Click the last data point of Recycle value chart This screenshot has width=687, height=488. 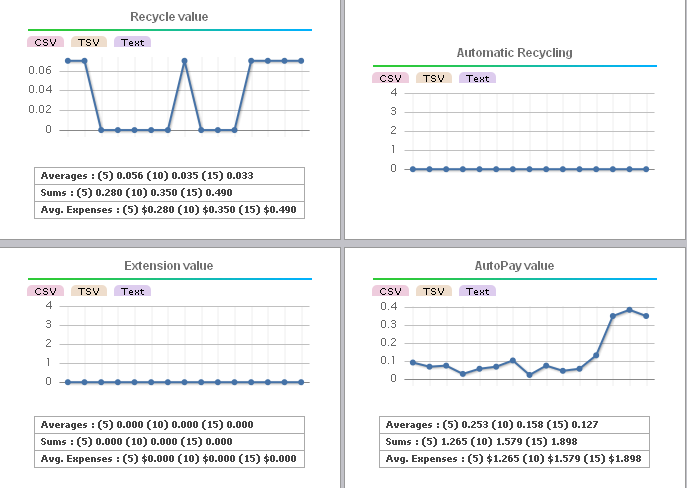click(301, 61)
